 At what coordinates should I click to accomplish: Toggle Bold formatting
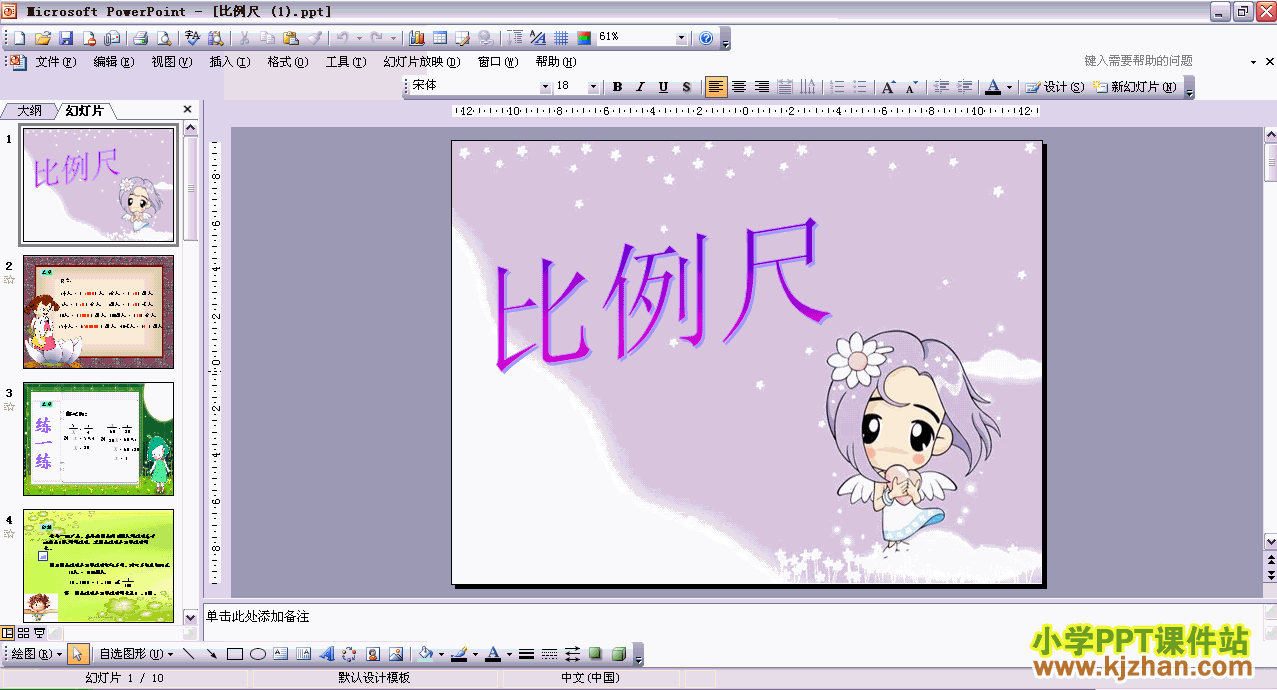(x=617, y=87)
